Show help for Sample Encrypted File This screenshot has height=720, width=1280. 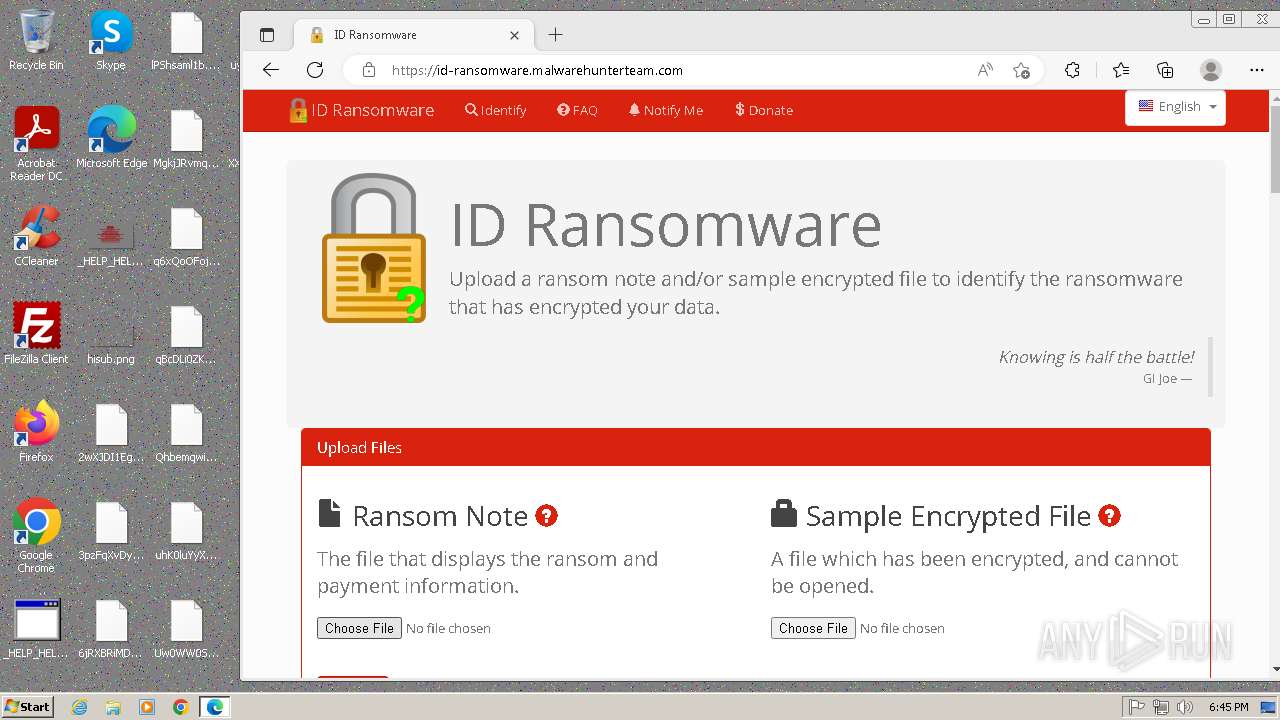(x=1109, y=516)
